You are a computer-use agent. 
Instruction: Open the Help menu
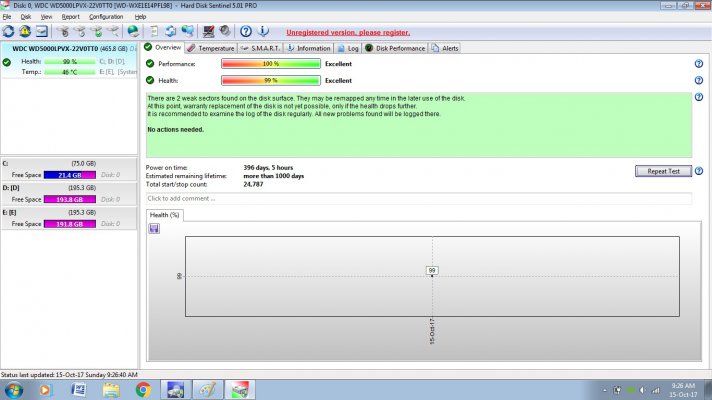tap(140, 17)
